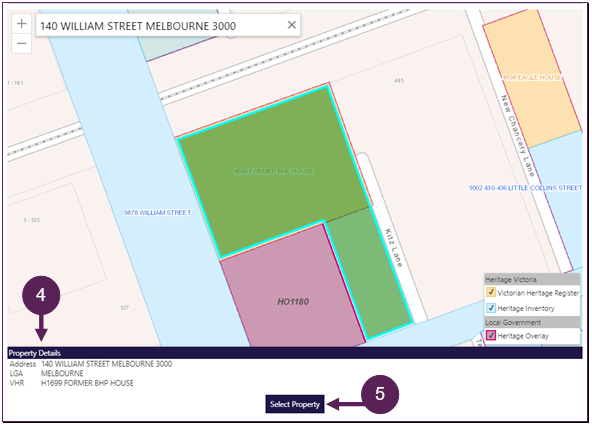Click the Select Property button

click(294, 404)
